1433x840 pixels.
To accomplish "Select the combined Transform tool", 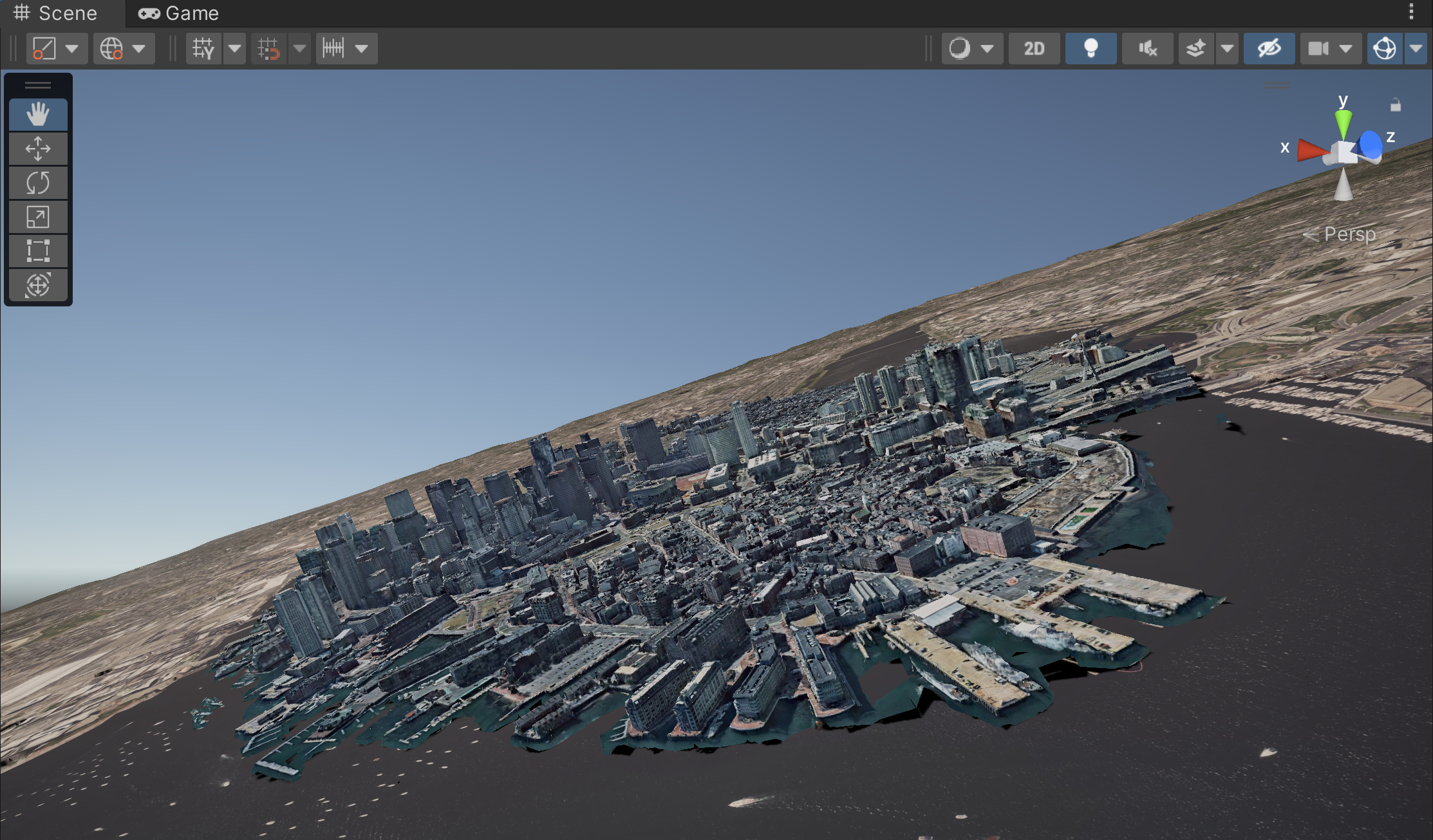I will coord(38,285).
